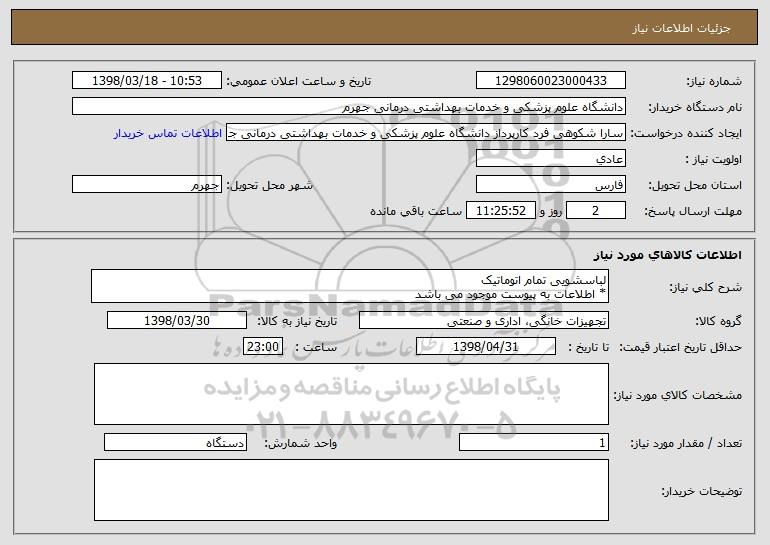Click the شهر محل تحویل field جهرم
Viewport: 770px width, 545px height.
point(147,185)
